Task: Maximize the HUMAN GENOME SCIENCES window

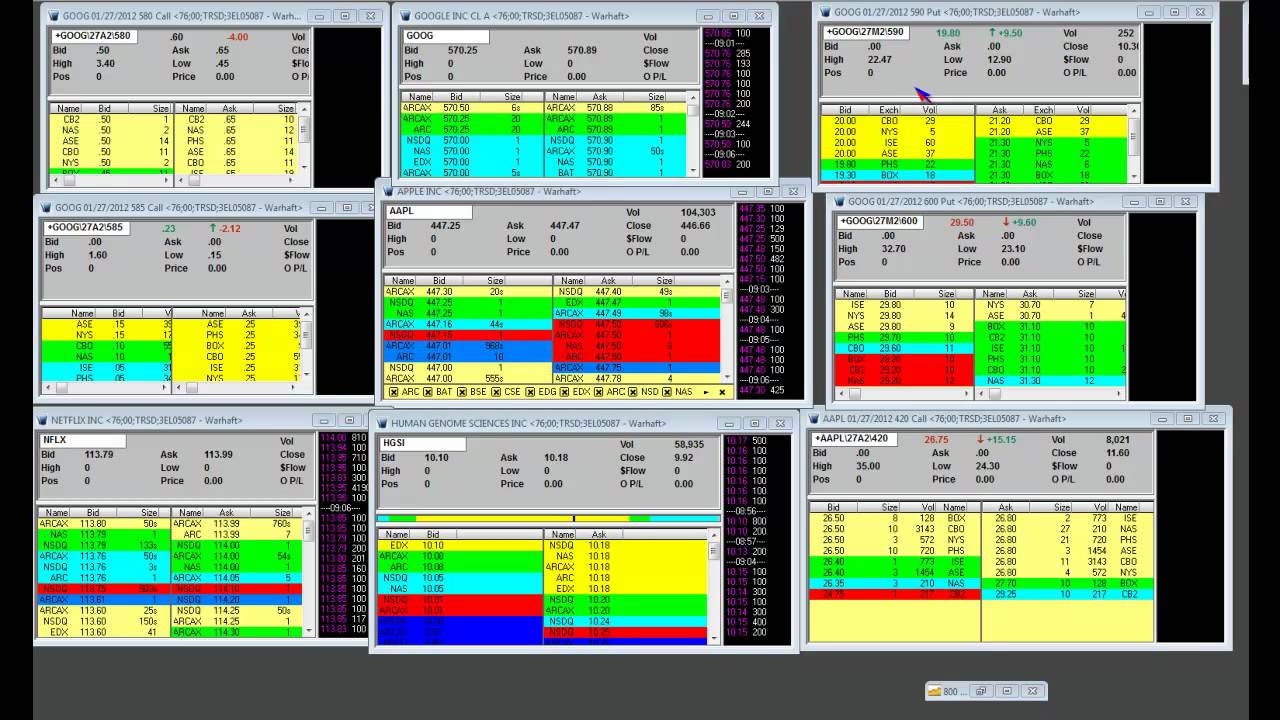Action: click(754, 424)
